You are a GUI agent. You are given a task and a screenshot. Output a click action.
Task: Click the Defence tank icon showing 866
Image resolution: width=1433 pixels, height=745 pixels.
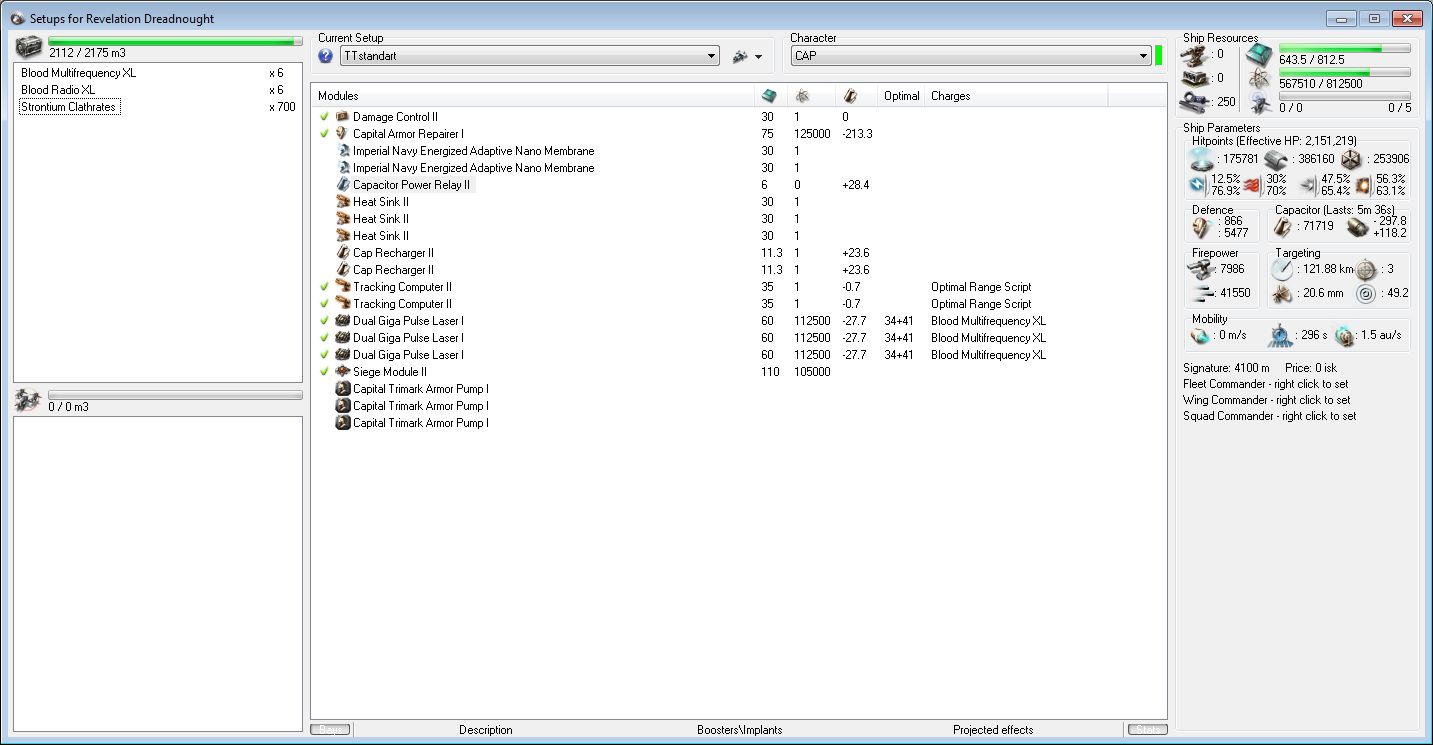click(1201, 227)
